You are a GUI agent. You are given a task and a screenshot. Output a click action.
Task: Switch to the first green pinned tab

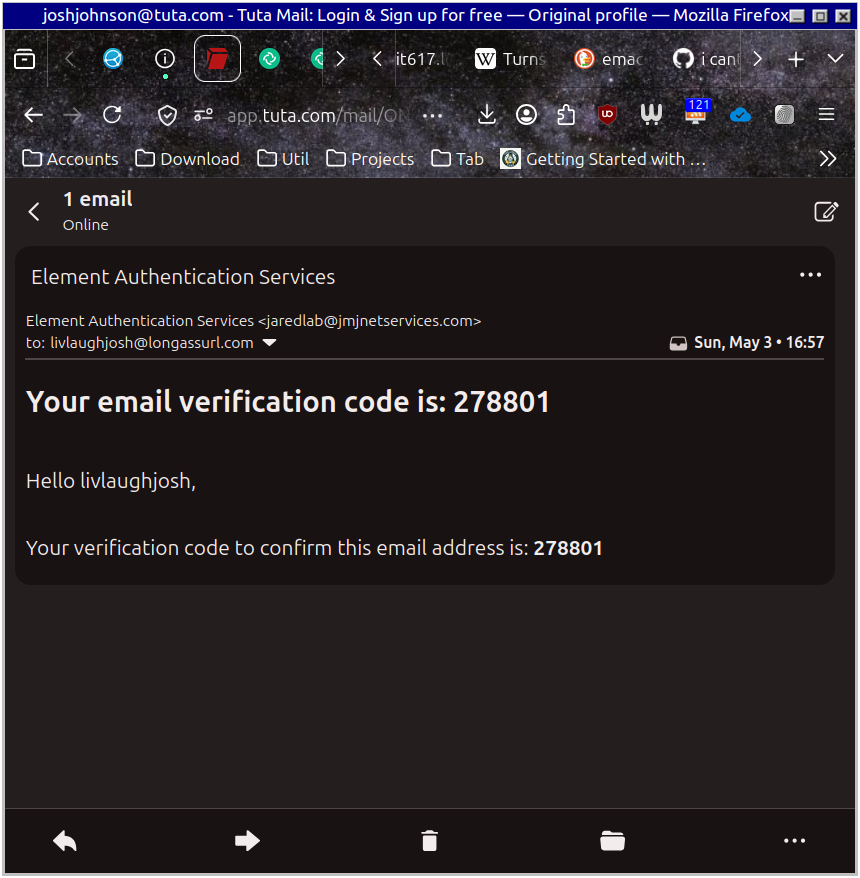[x=269, y=59]
